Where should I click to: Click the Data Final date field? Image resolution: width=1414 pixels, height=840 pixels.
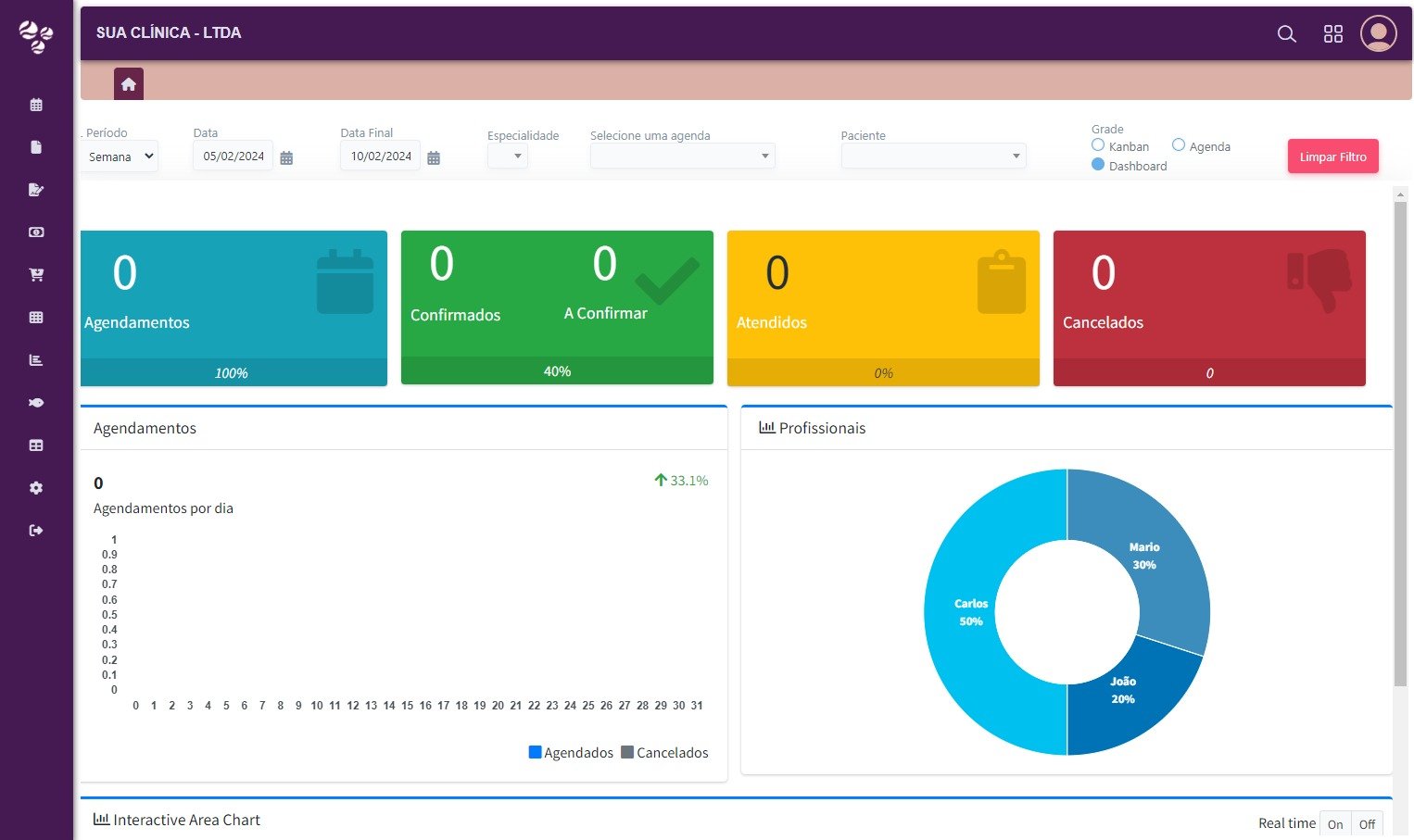[380, 157]
